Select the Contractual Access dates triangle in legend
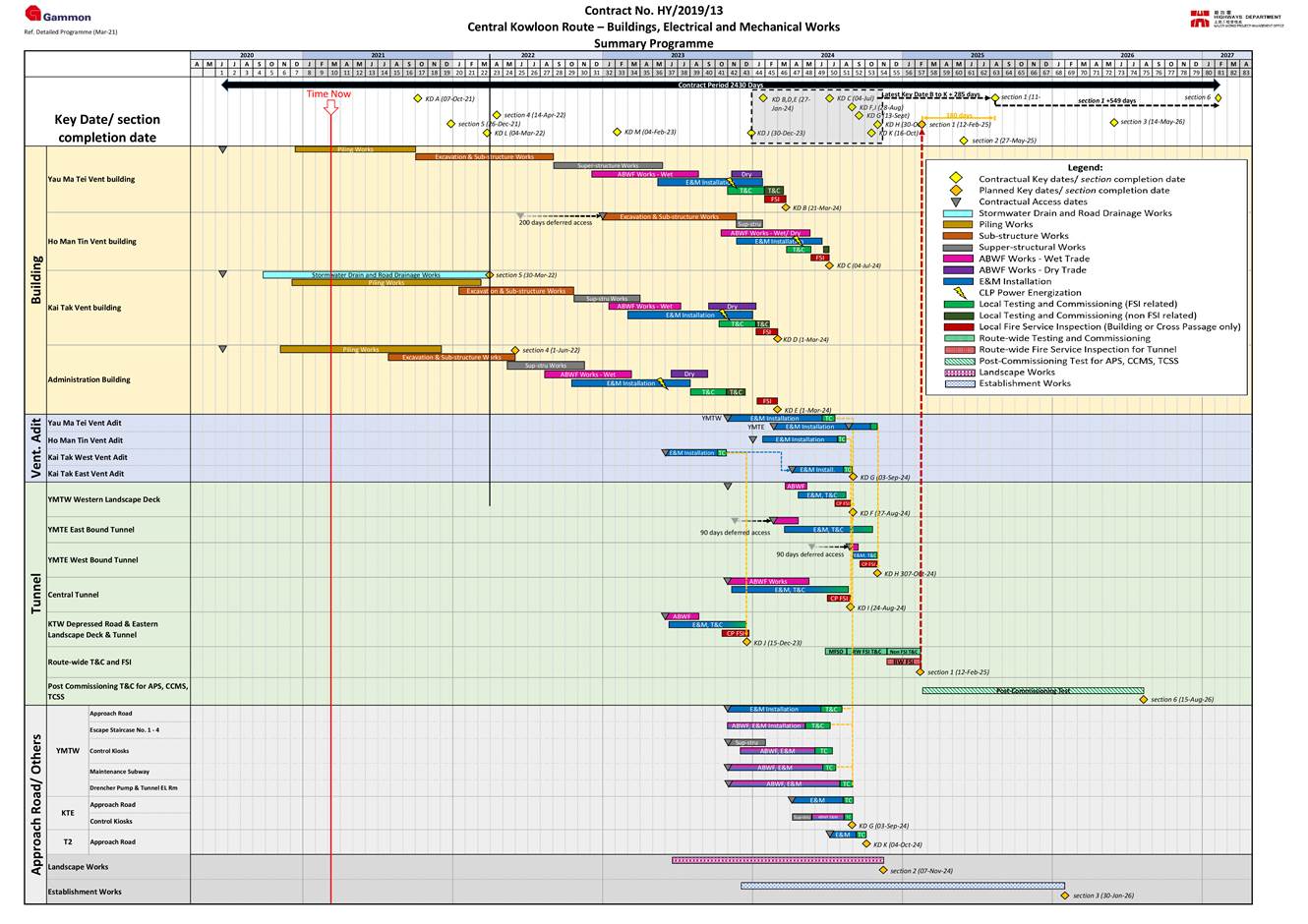Screen dimensions: 1308x924 click(955, 202)
